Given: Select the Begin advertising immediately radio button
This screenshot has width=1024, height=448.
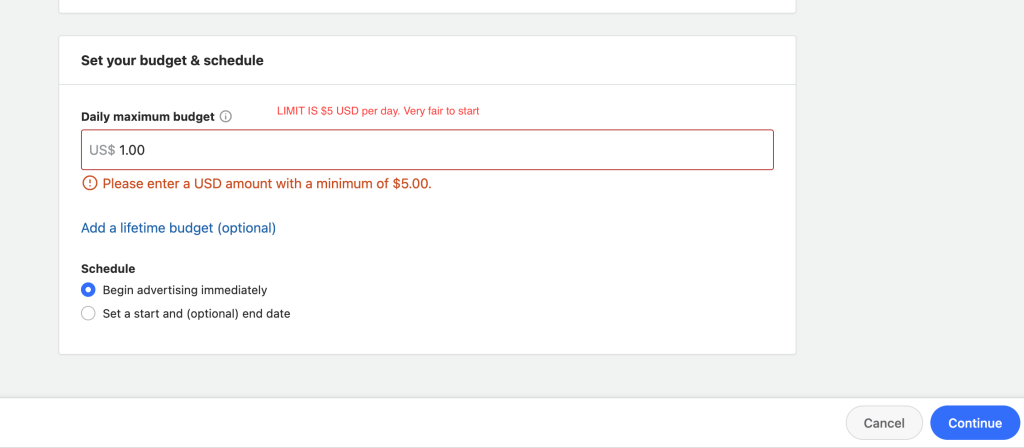Looking at the screenshot, I should pyautogui.click(x=88, y=290).
